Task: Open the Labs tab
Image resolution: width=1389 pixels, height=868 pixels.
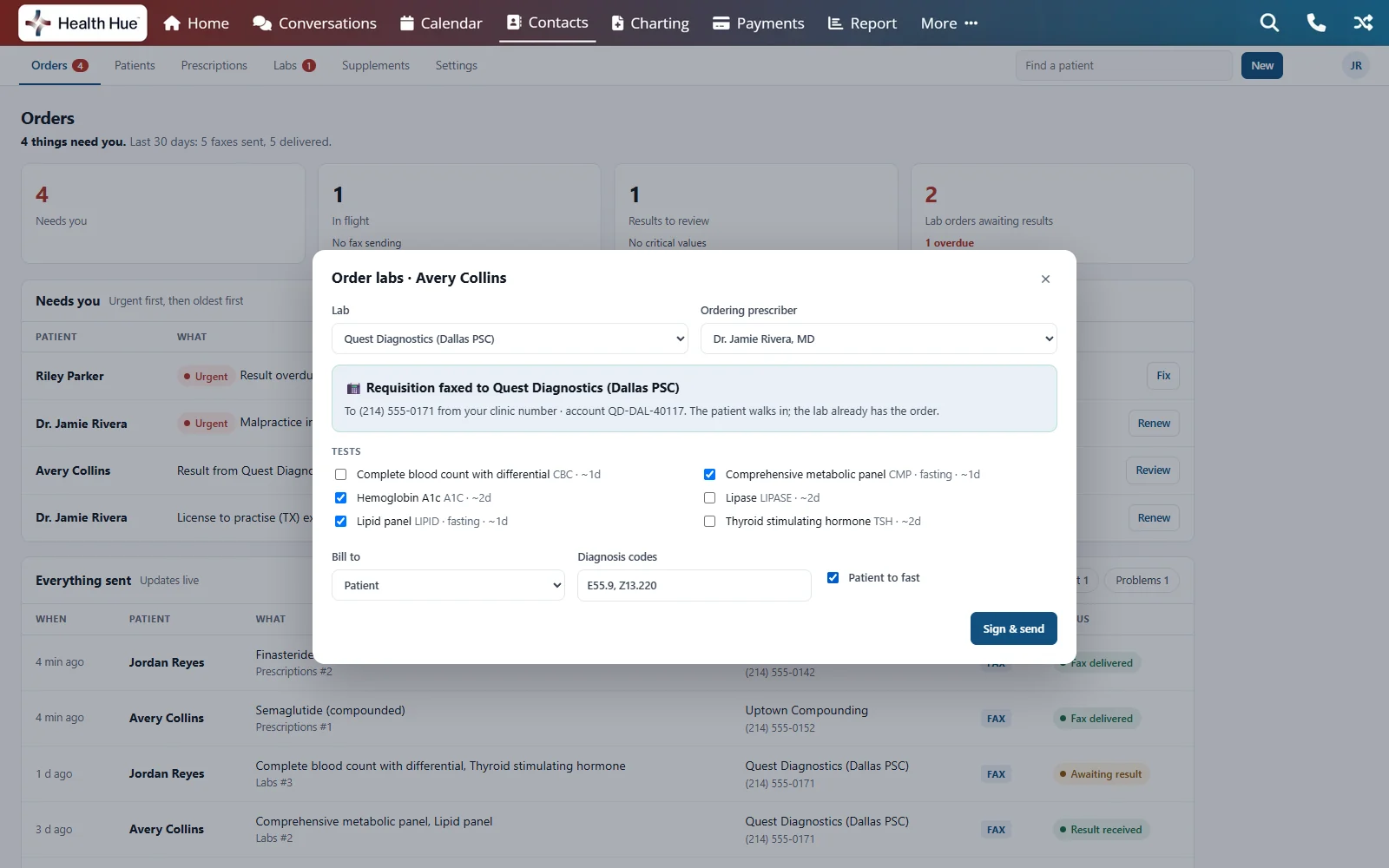Action: coord(294,66)
